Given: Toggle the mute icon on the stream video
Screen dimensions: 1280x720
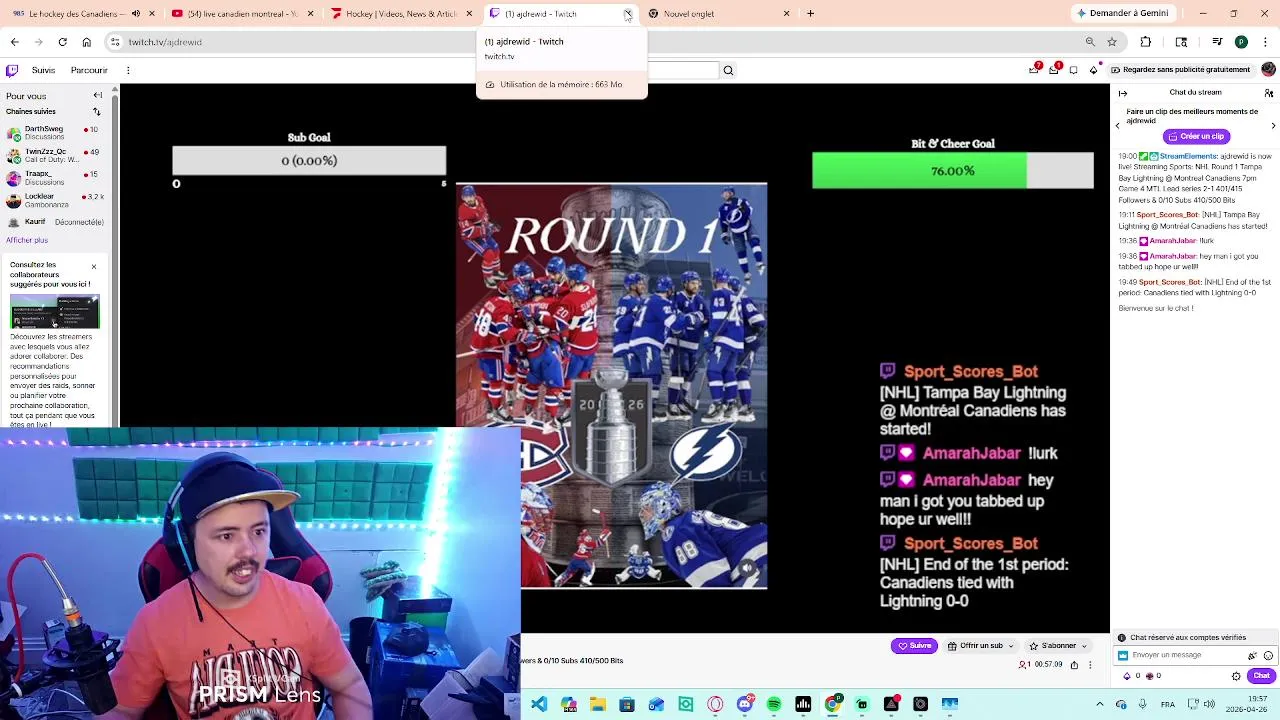Looking at the screenshot, I should (747, 568).
